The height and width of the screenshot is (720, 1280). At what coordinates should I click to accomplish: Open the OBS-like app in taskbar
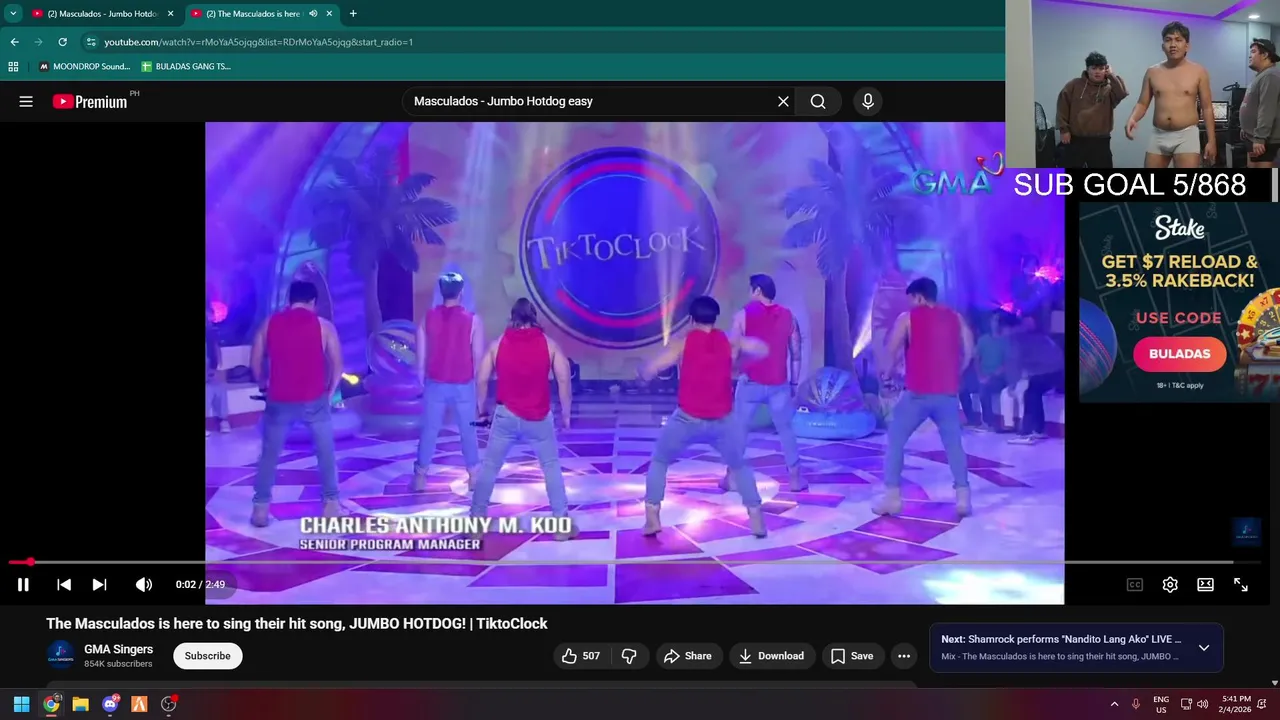pyautogui.click(x=169, y=704)
